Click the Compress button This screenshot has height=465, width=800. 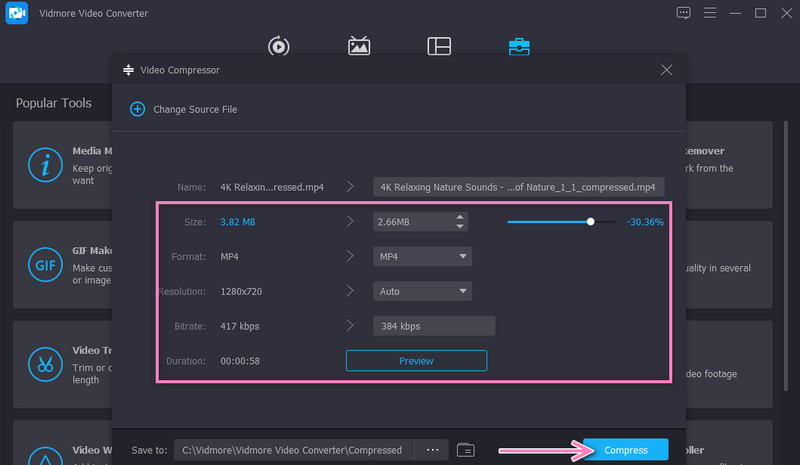(x=625, y=450)
